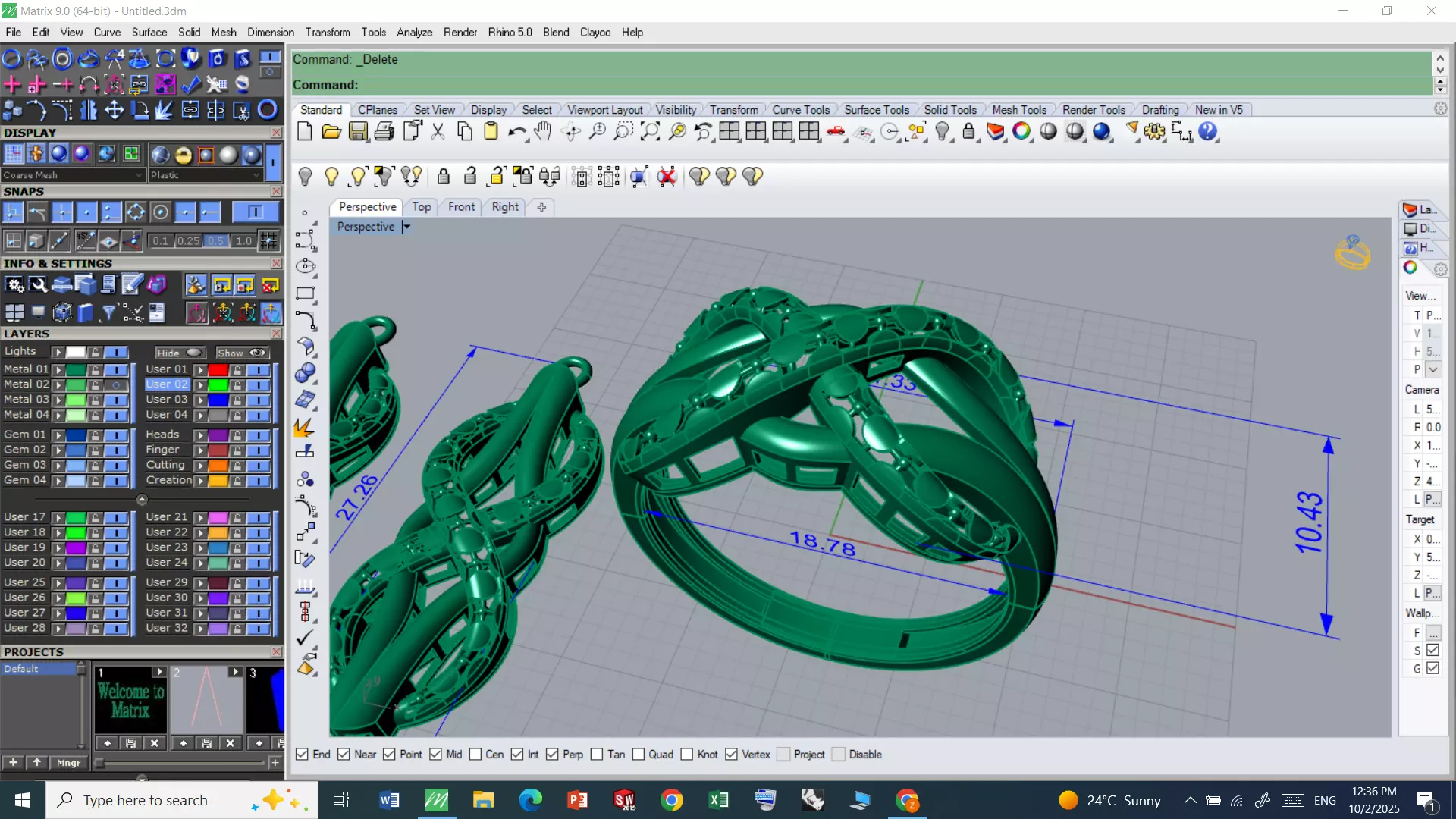Screen dimensions: 1456x819
Task: Enable the Cen osnap checkbox
Action: 475,755
